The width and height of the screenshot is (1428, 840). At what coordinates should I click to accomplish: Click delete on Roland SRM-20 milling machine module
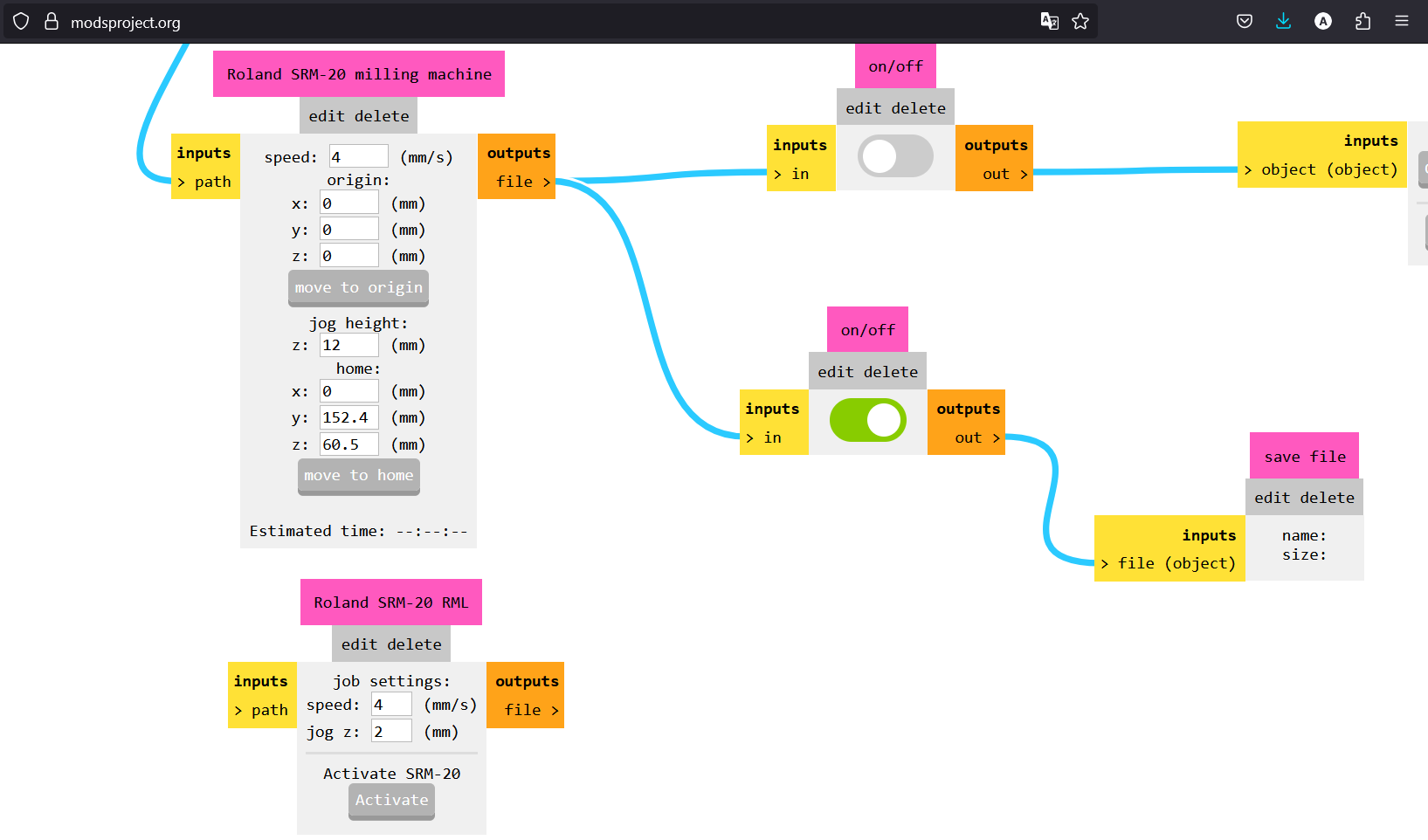(x=382, y=116)
